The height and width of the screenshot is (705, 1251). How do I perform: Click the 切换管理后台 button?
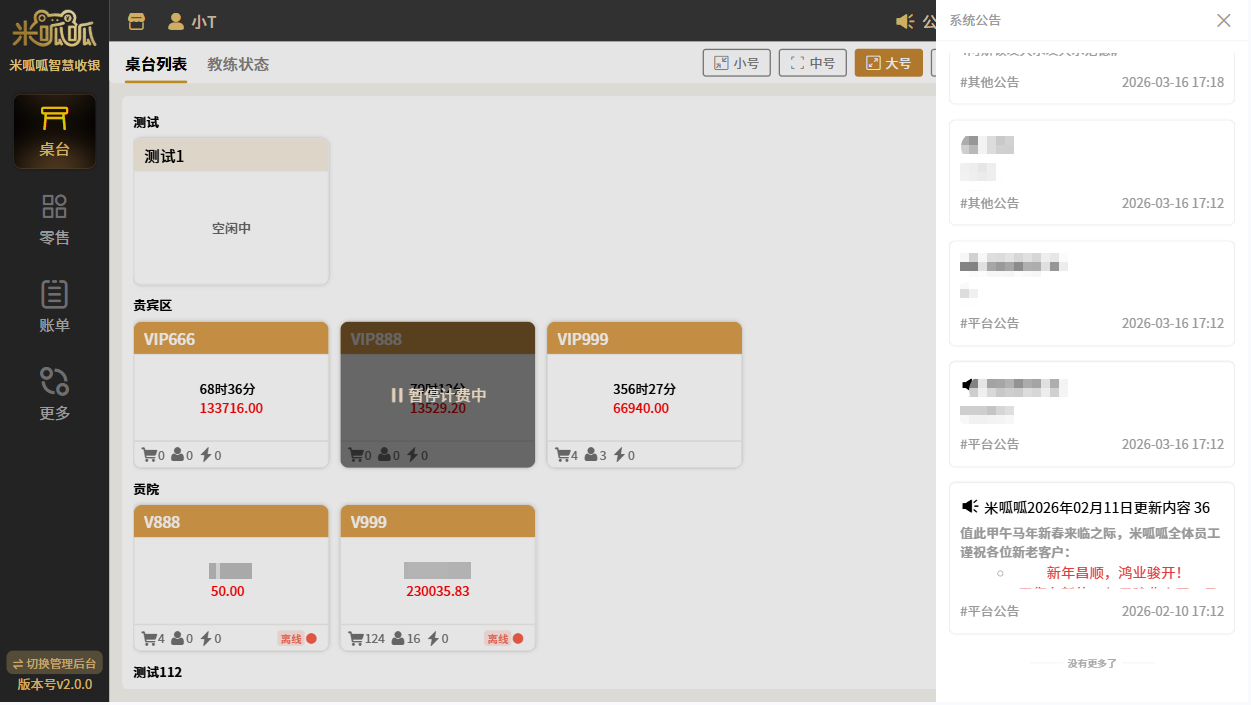54,663
